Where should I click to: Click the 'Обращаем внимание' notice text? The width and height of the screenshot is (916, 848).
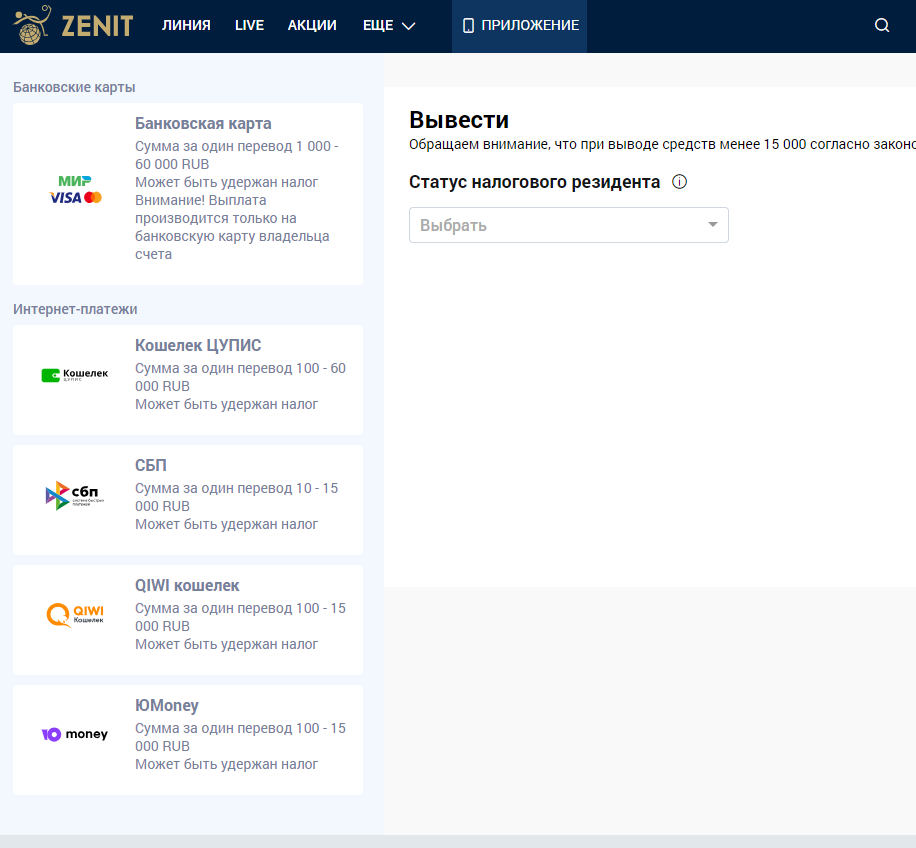point(662,144)
